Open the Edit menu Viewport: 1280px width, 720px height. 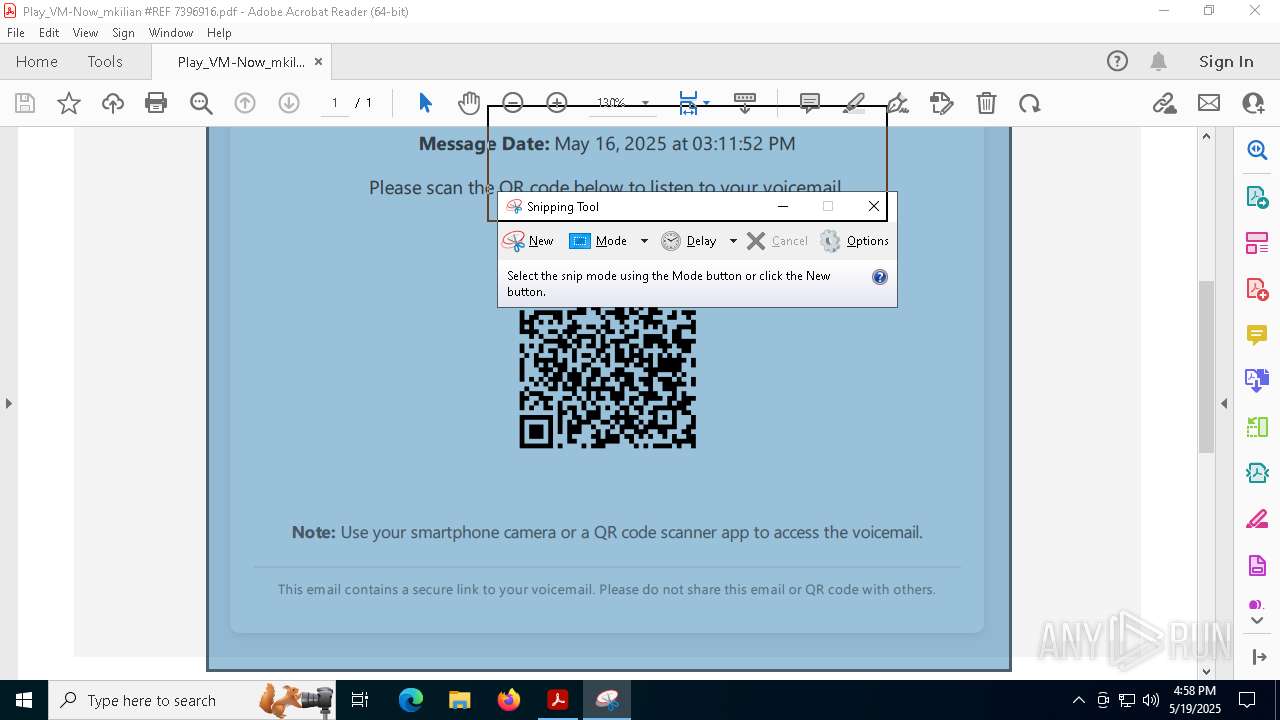(x=49, y=33)
